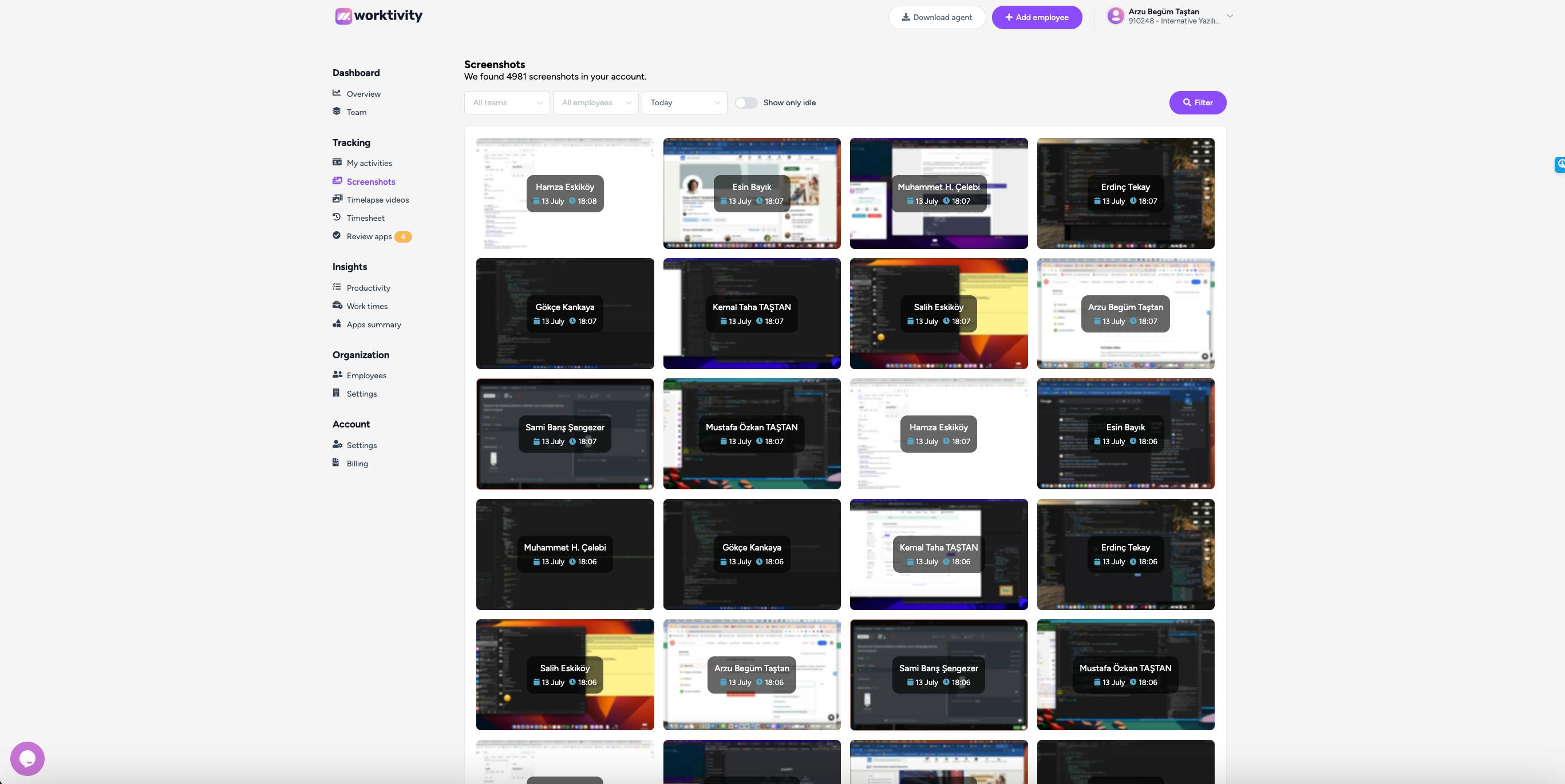Click the Team layers icon

tap(337, 111)
